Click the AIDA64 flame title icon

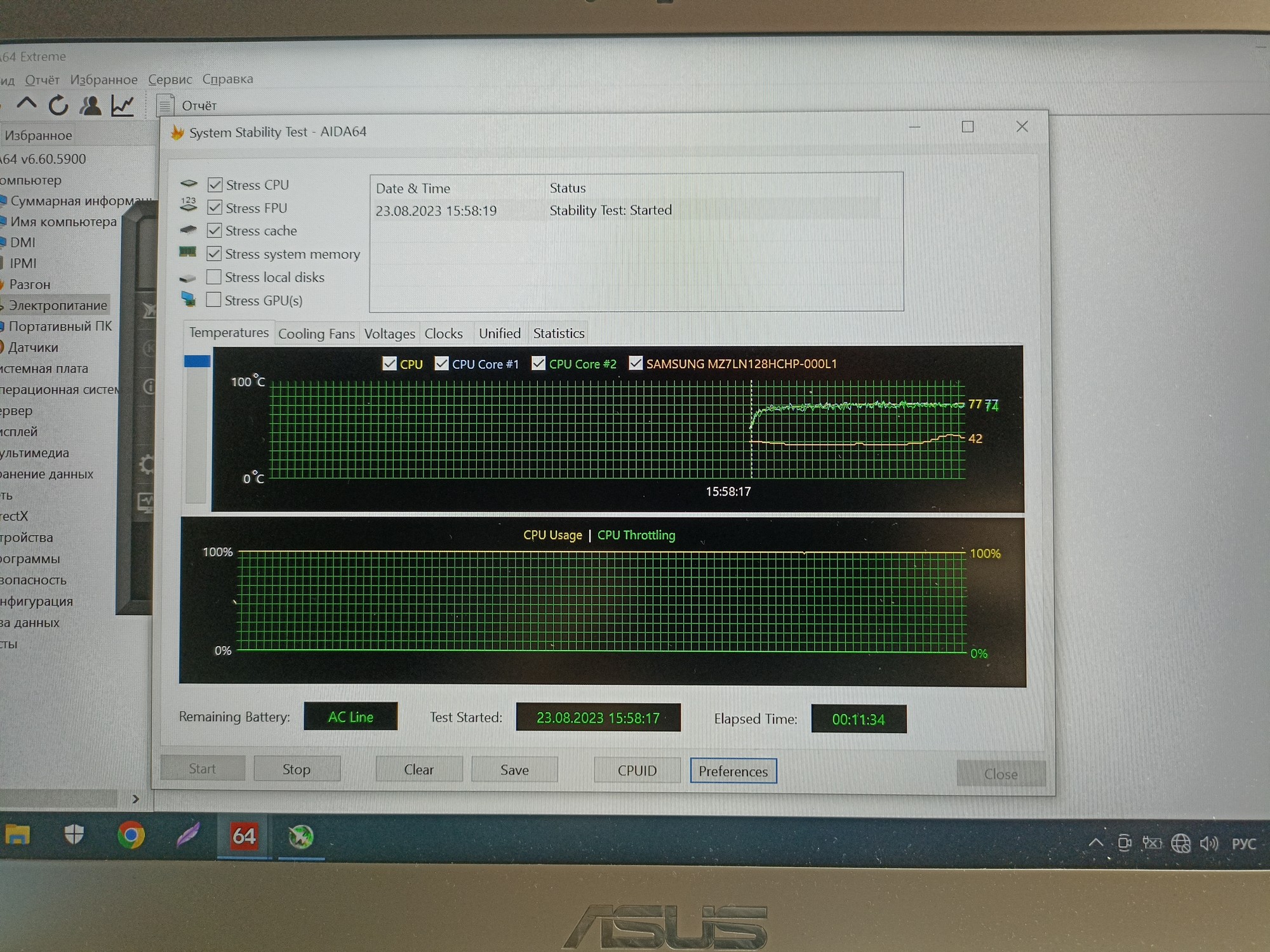click(177, 133)
